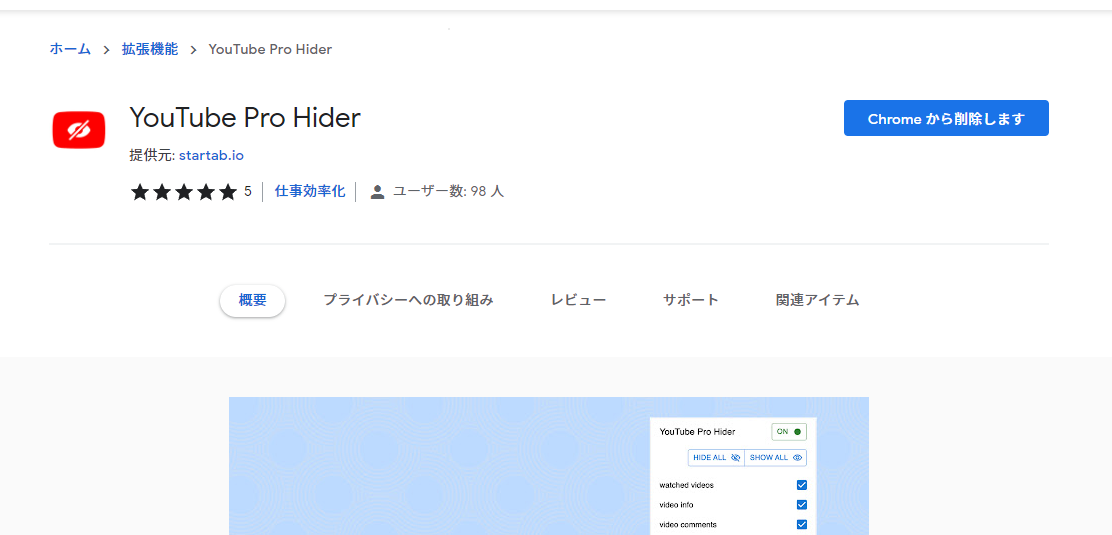Open 仕事効率化 category link
The width and height of the screenshot is (1112, 535).
(310, 191)
